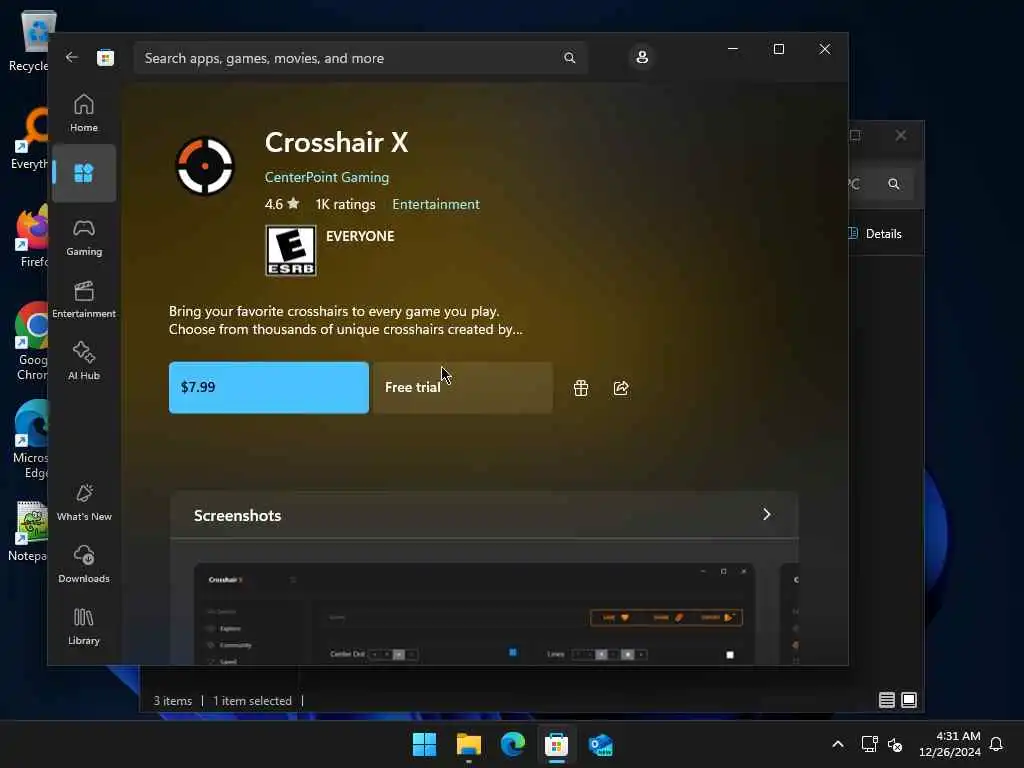Open CenterPoint Gaming publisher link
The height and width of the screenshot is (768, 1024).
point(327,177)
